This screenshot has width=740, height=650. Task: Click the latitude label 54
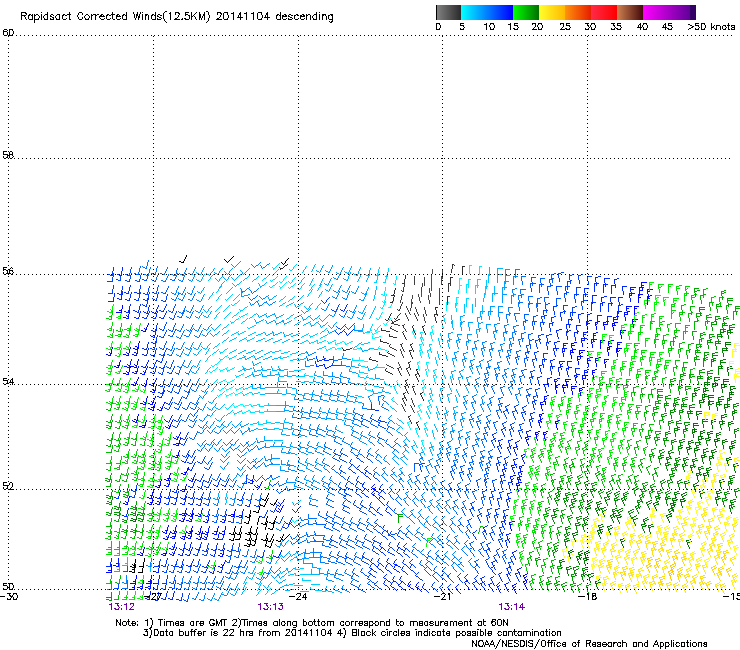click(8, 381)
